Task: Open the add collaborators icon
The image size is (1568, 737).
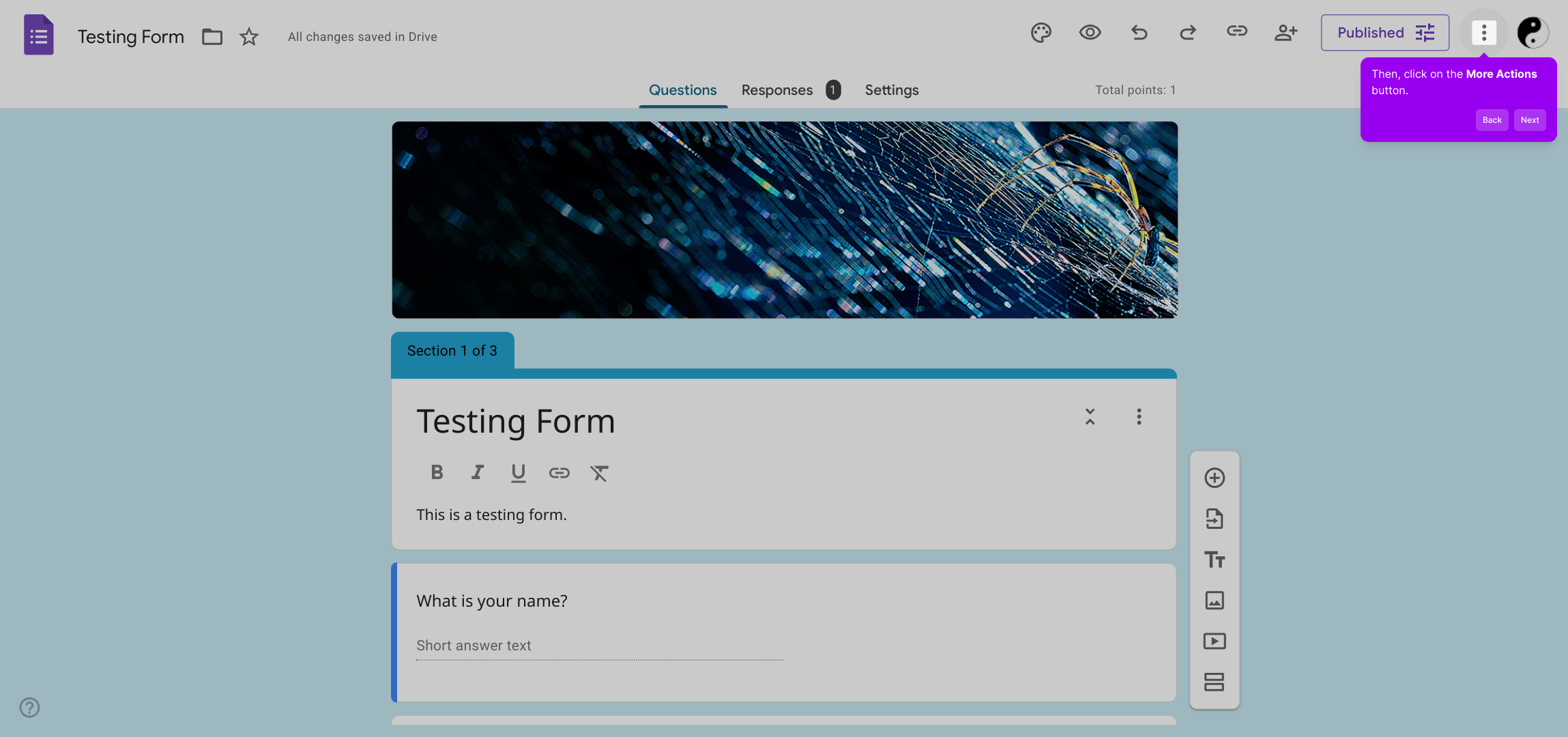Action: pos(1286,33)
